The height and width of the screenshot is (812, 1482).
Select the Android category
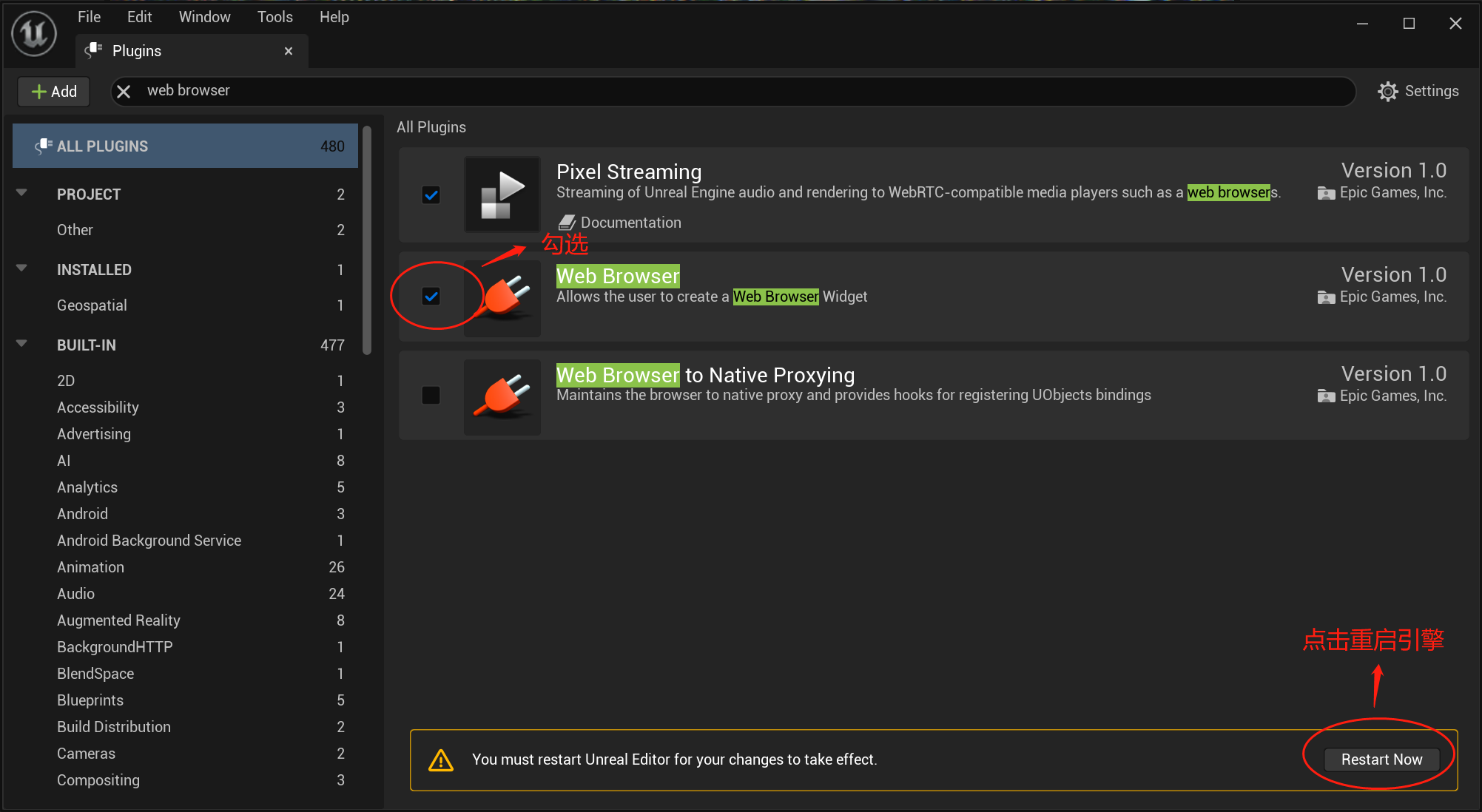[x=185, y=514]
